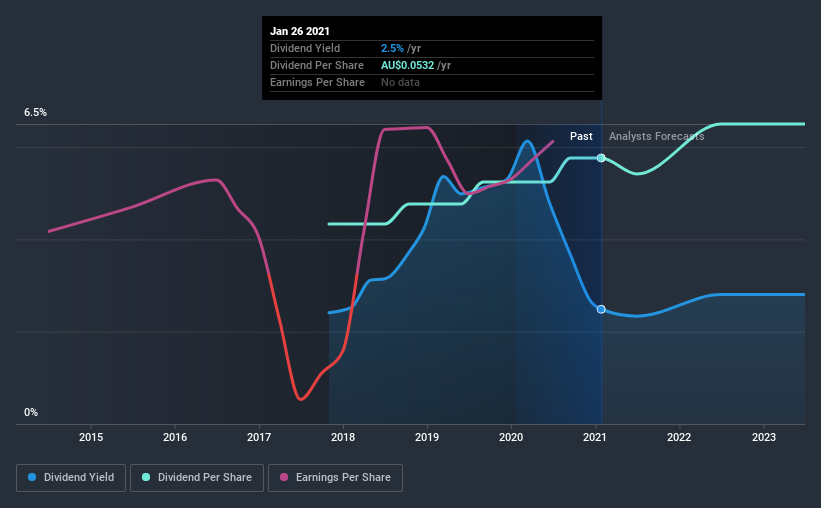Toggle the Dividend Per Share legend button
Image resolution: width=821 pixels, height=508 pixels.
point(197,478)
